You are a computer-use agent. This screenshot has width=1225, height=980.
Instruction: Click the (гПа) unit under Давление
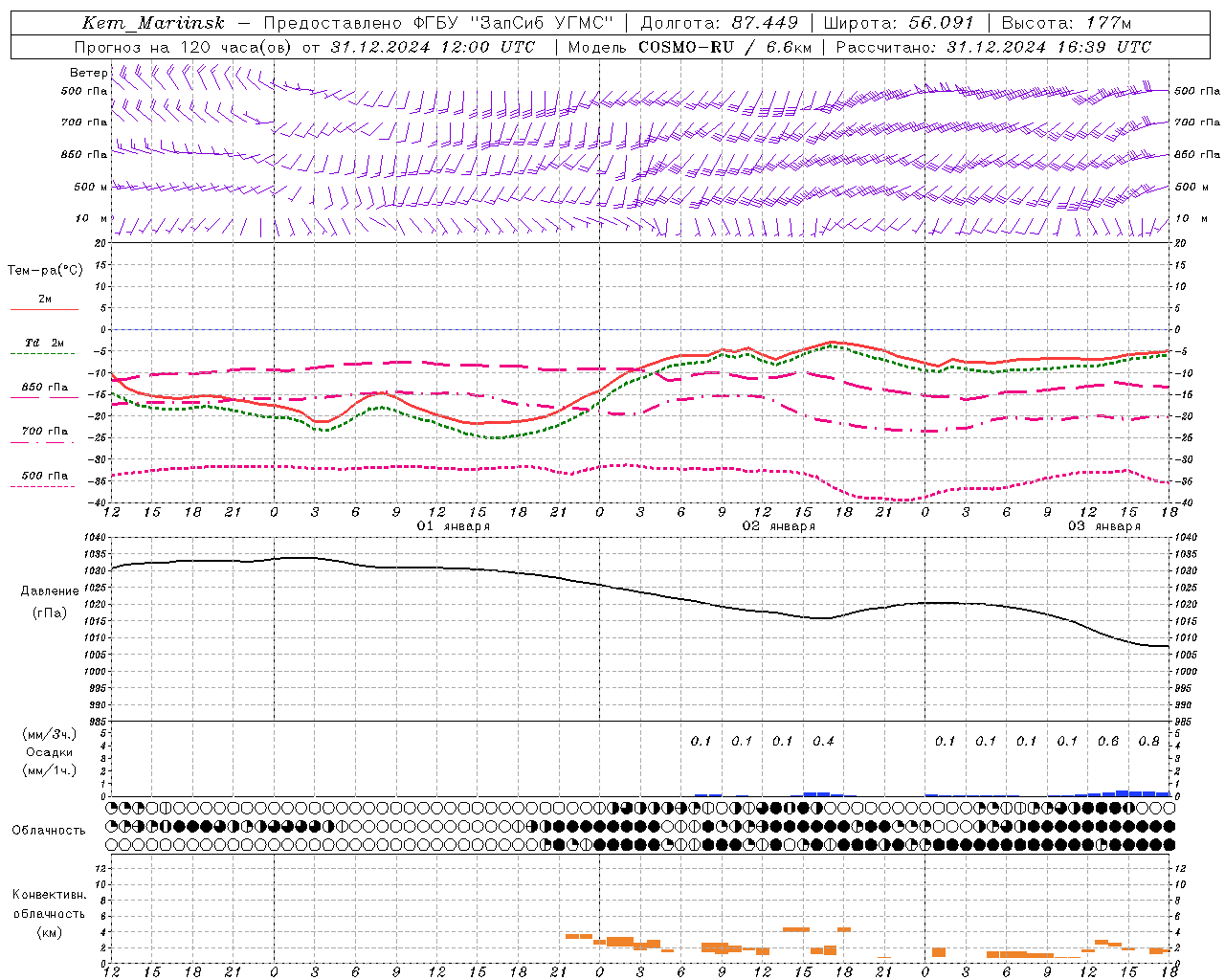point(50,613)
